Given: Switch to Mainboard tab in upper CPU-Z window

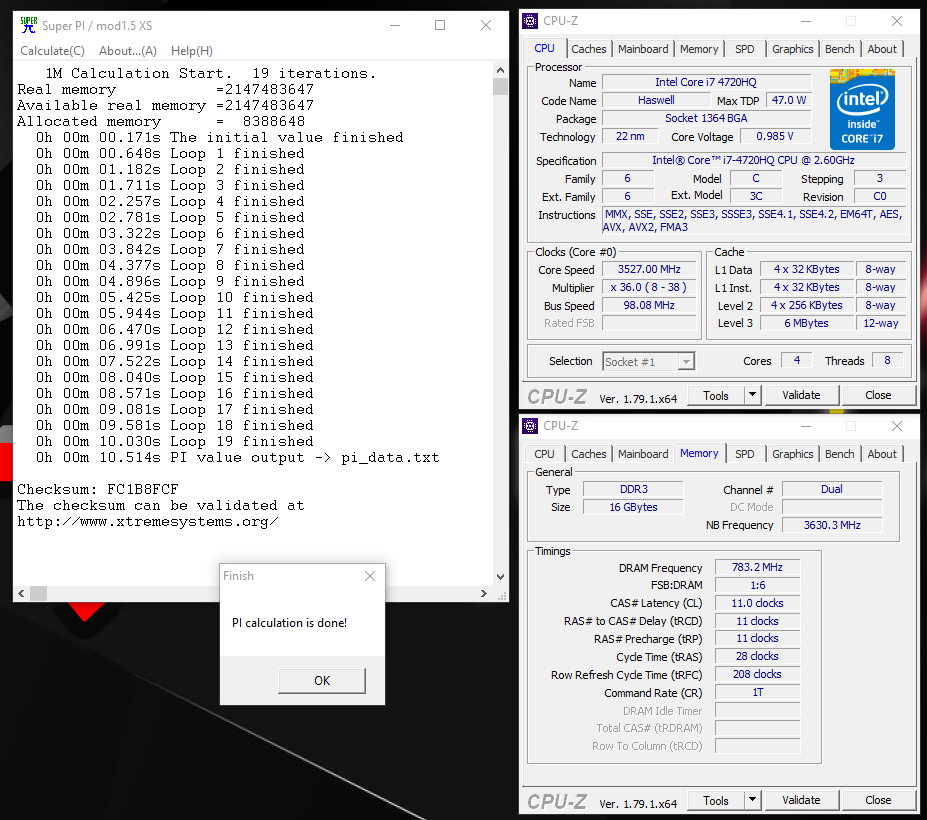Looking at the screenshot, I should pos(643,49).
